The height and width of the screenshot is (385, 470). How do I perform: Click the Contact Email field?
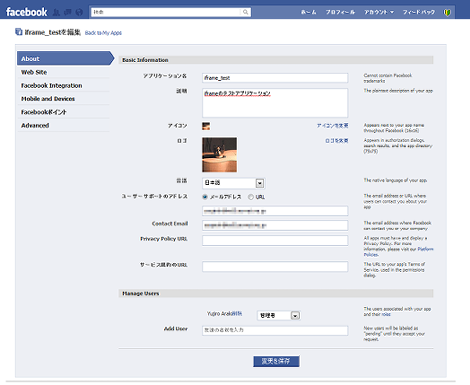click(275, 225)
